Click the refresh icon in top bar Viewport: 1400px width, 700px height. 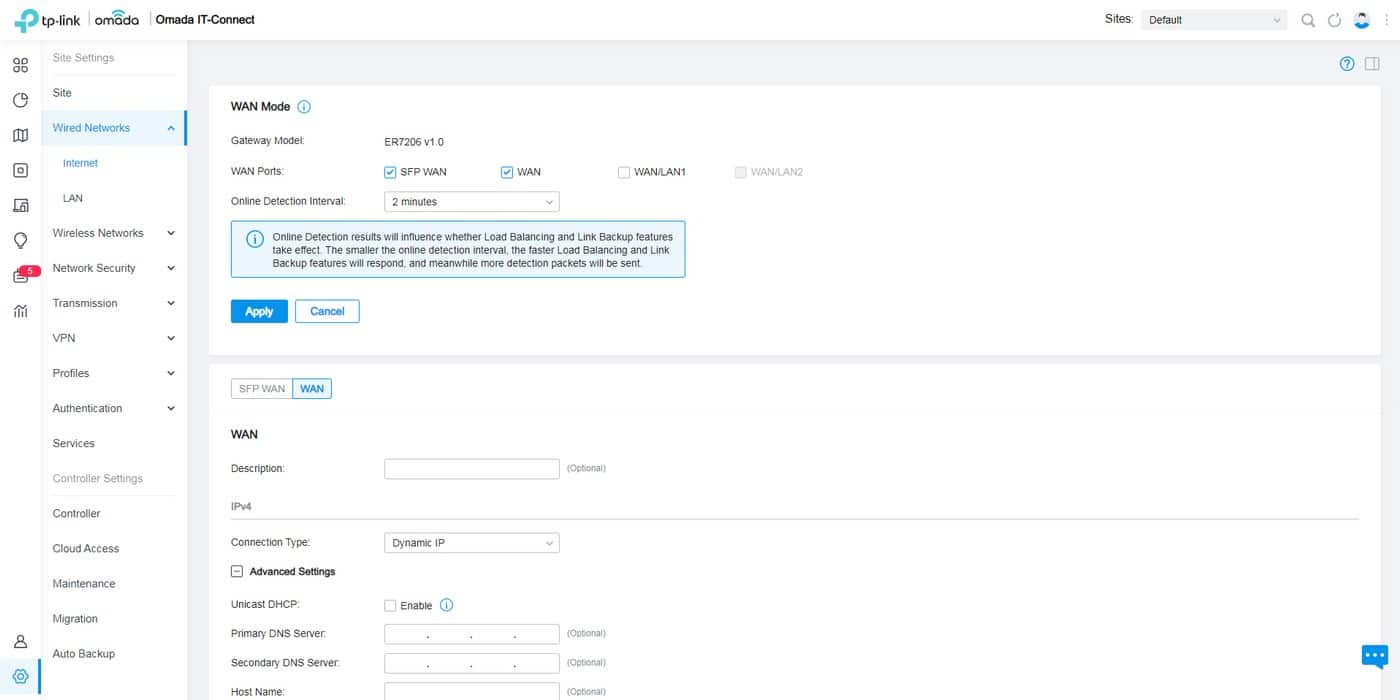(x=1334, y=20)
